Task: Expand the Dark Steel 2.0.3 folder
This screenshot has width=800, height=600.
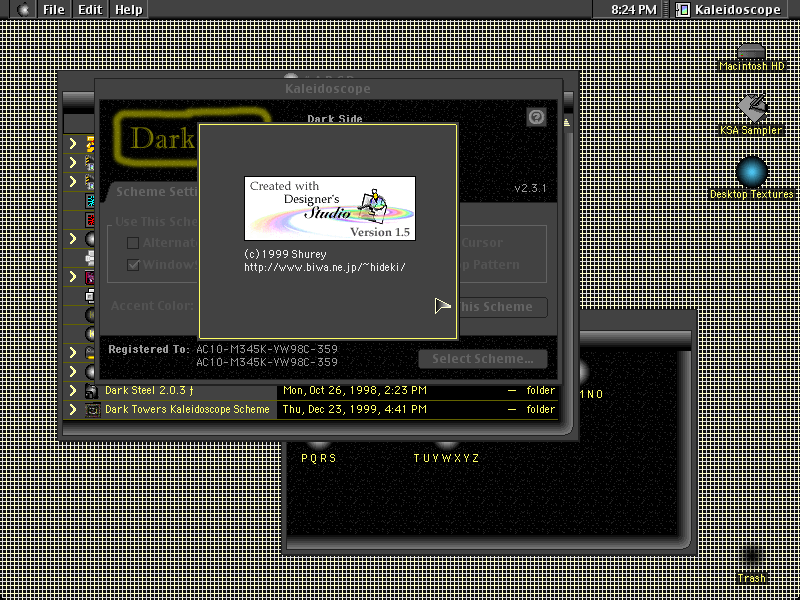Action: (73, 391)
